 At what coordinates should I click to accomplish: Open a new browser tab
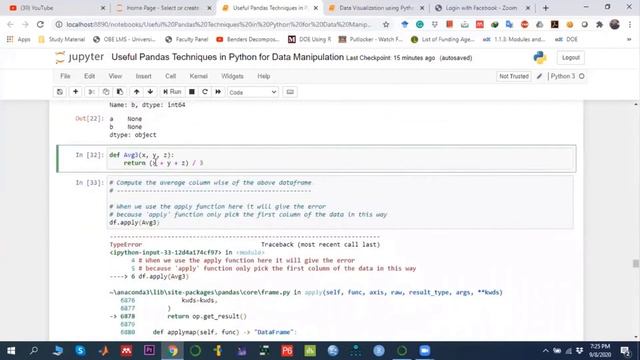tap(545, 8)
